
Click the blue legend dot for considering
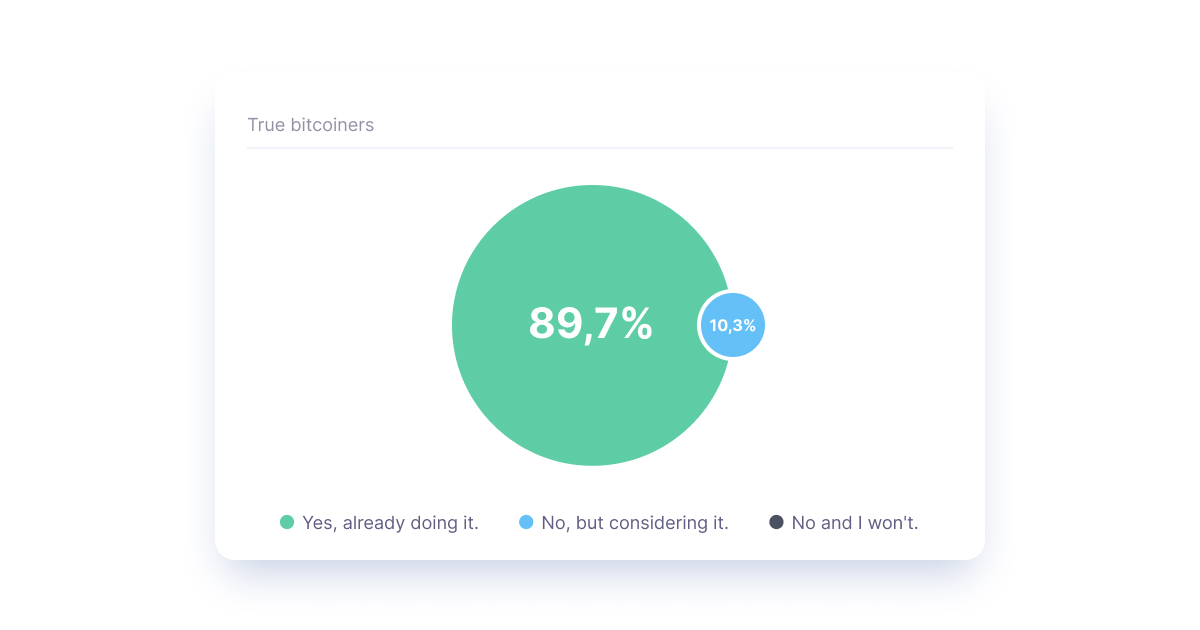pos(526,522)
